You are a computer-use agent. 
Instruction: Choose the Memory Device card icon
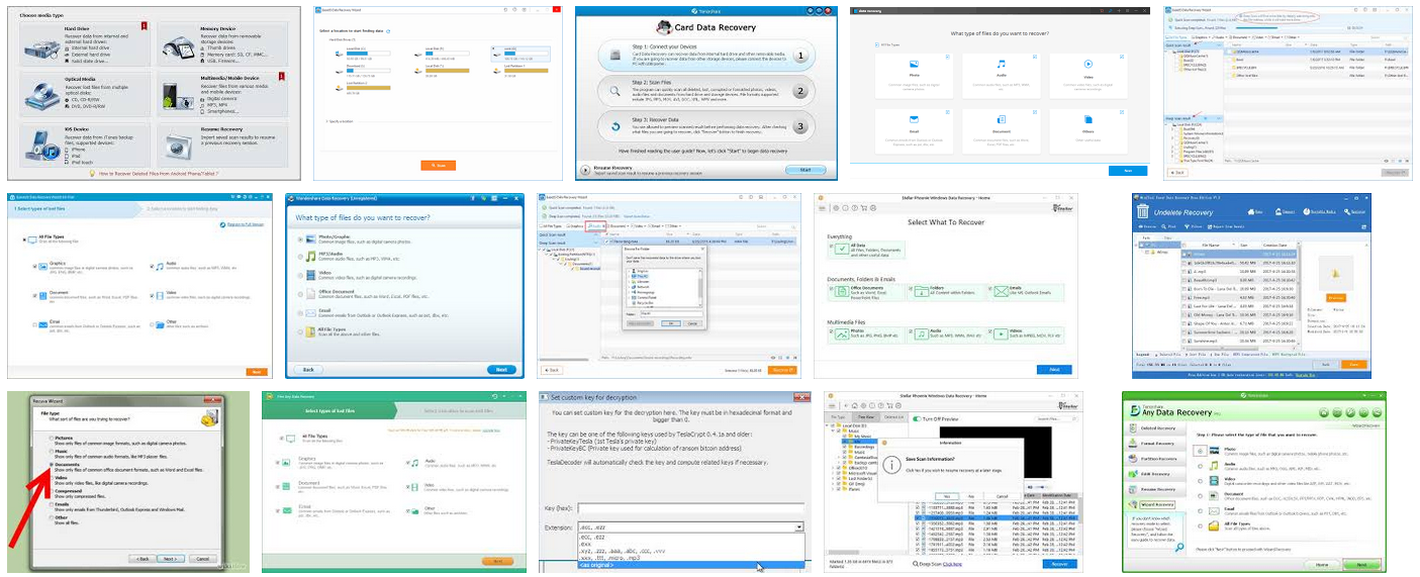(179, 46)
